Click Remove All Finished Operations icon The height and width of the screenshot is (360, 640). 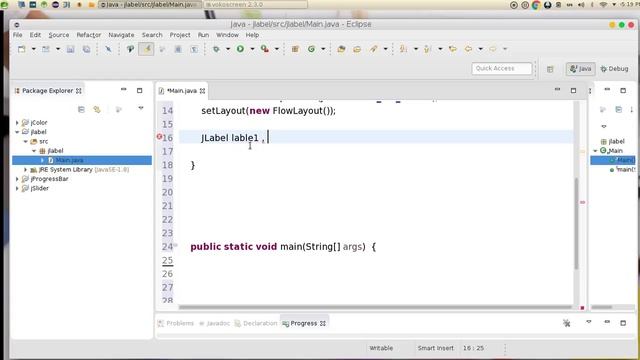[x=567, y=323]
